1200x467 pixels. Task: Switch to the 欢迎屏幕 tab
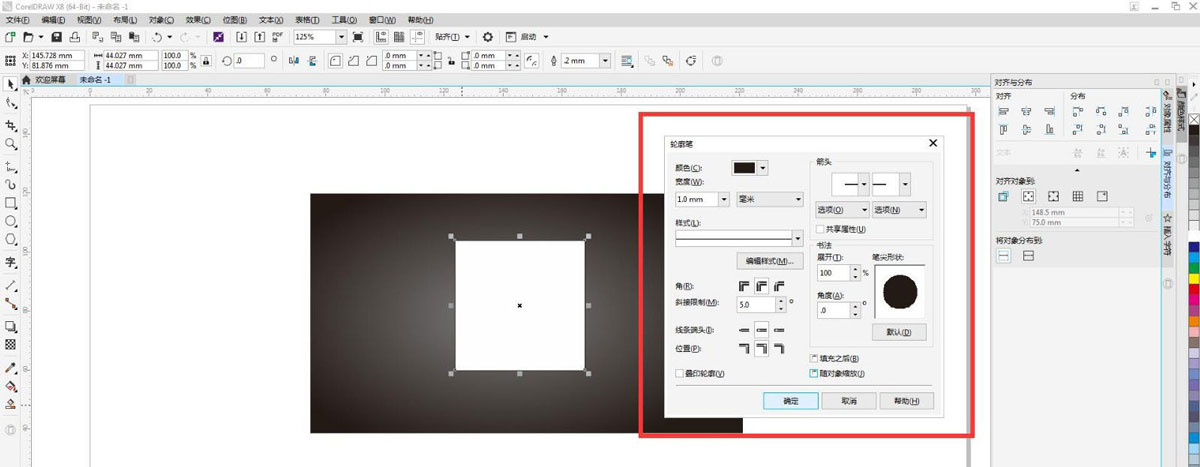[x=44, y=79]
